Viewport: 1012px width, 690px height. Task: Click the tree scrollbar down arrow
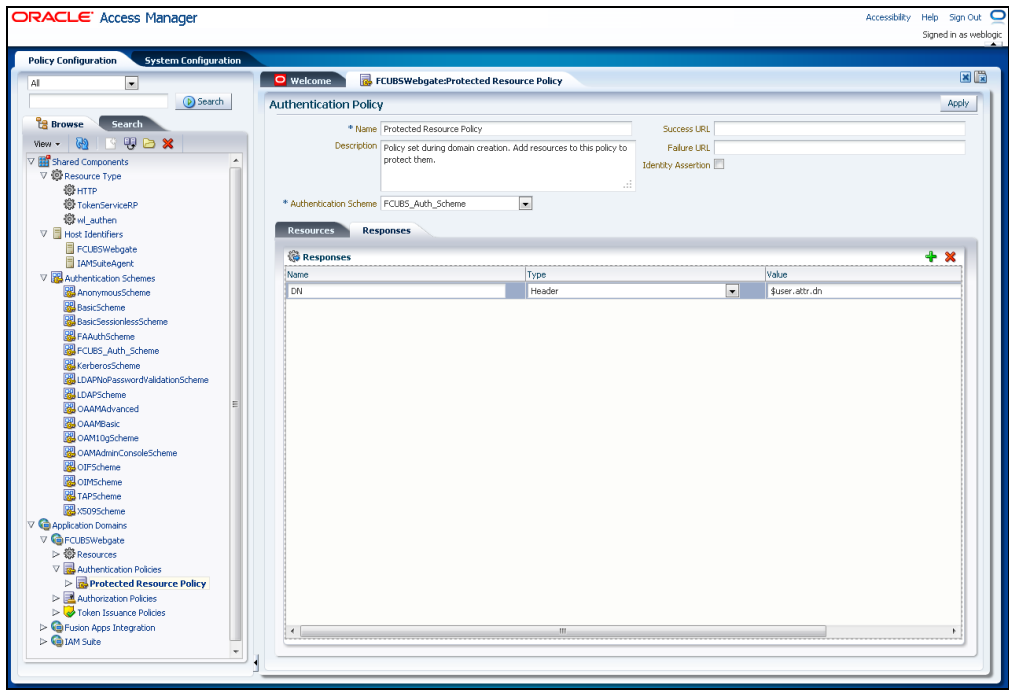(235, 651)
